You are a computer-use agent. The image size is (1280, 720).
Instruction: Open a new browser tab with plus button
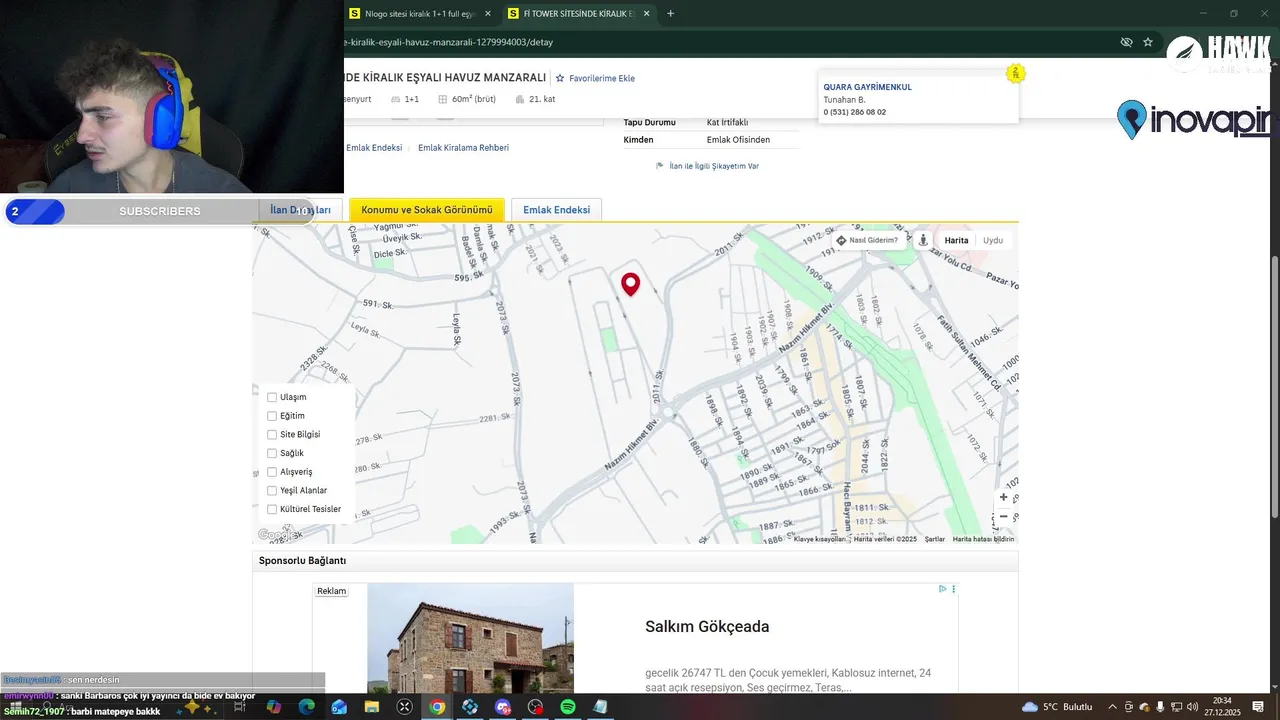[670, 14]
